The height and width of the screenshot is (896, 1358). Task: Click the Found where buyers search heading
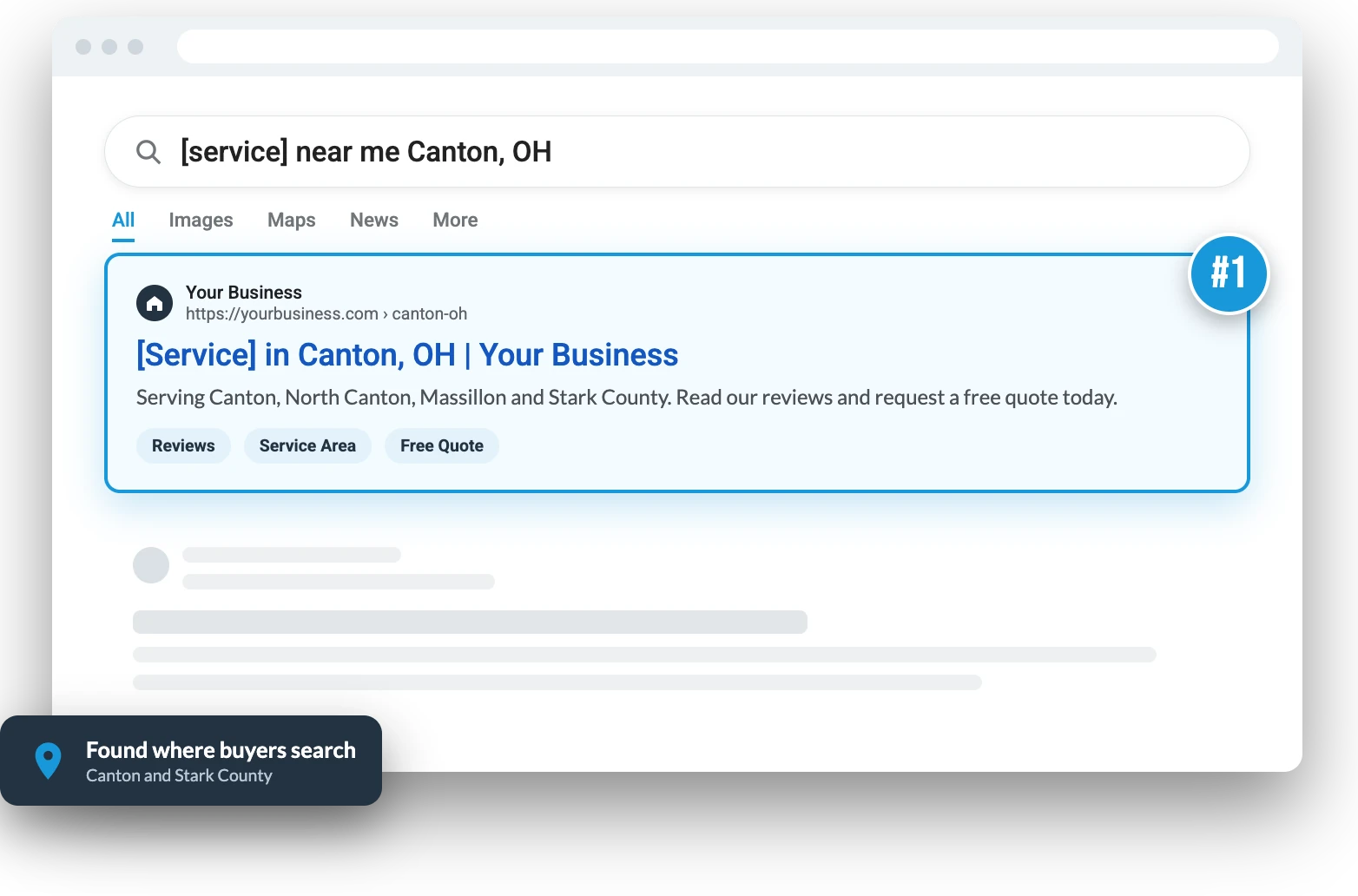click(221, 750)
